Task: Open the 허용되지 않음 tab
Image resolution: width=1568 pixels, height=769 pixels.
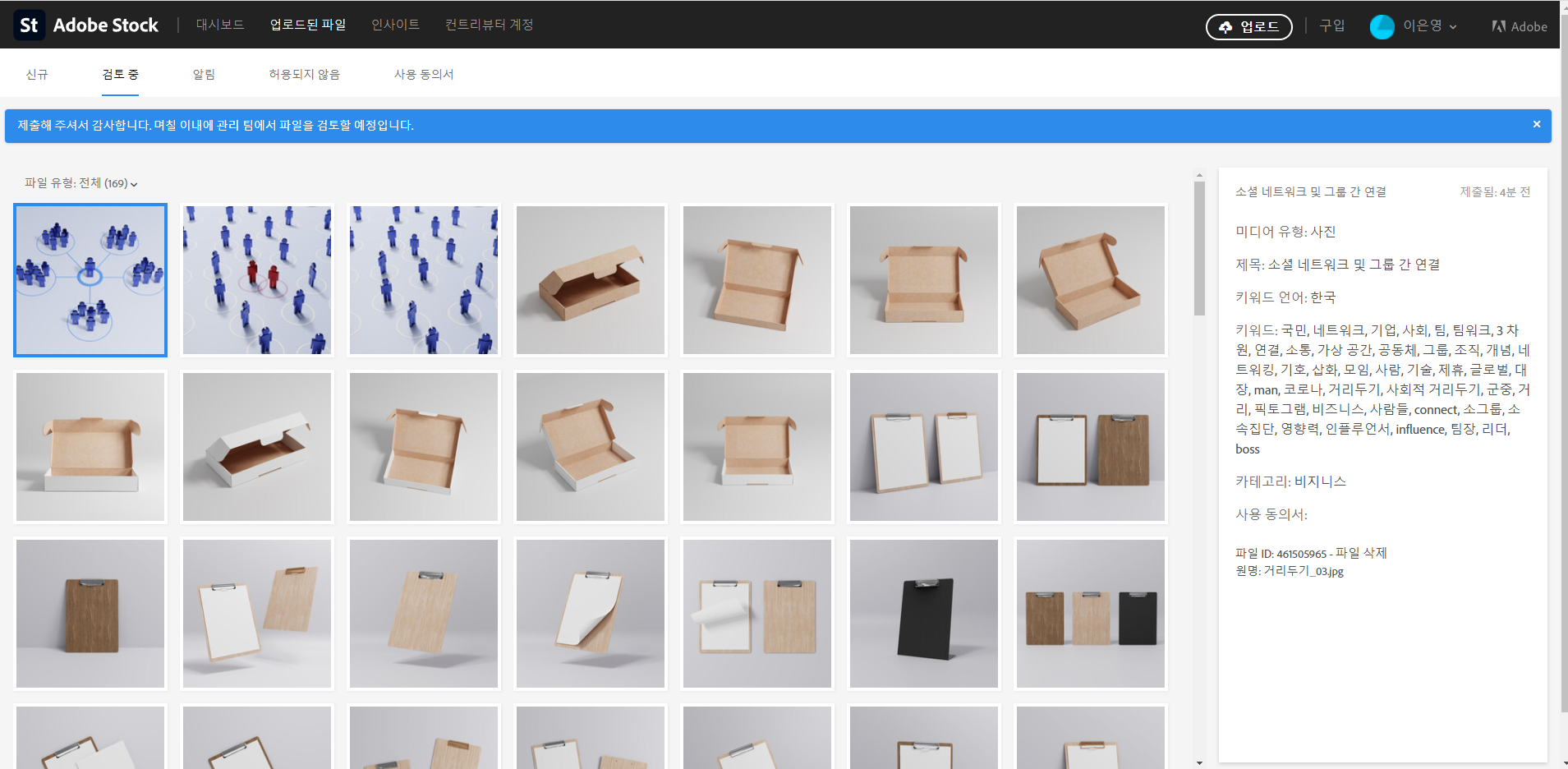Action: pyautogui.click(x=305, y=74)
